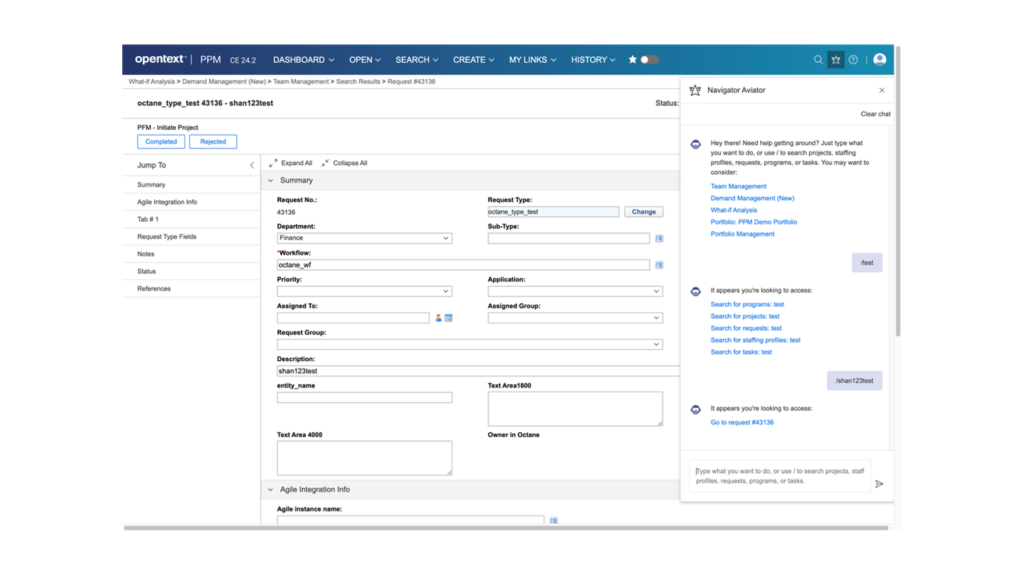Open the Help question mark icon

point(853,60)
